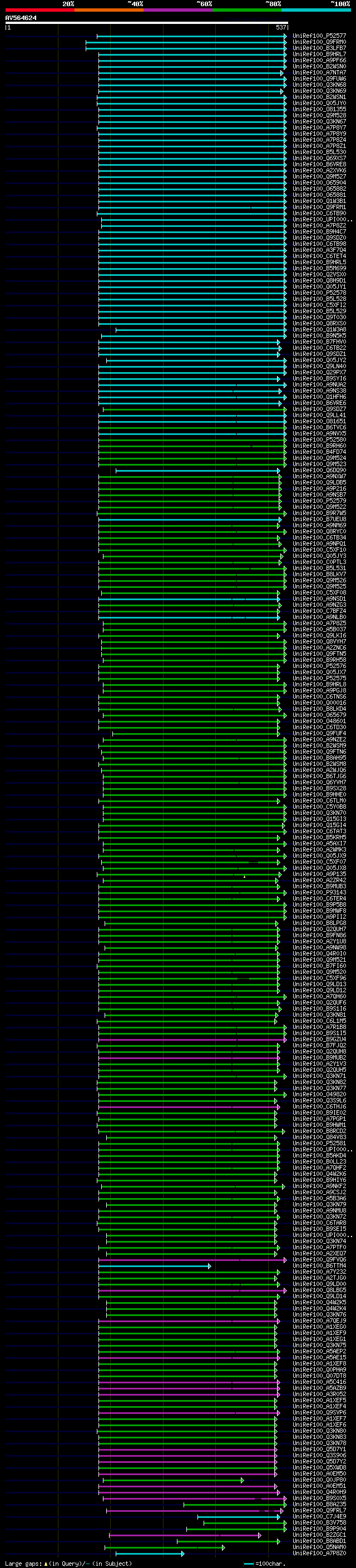The image size is (356, 1568).
Task: Open hit UniRef100_B9P904
Action: pos(319,1529)
